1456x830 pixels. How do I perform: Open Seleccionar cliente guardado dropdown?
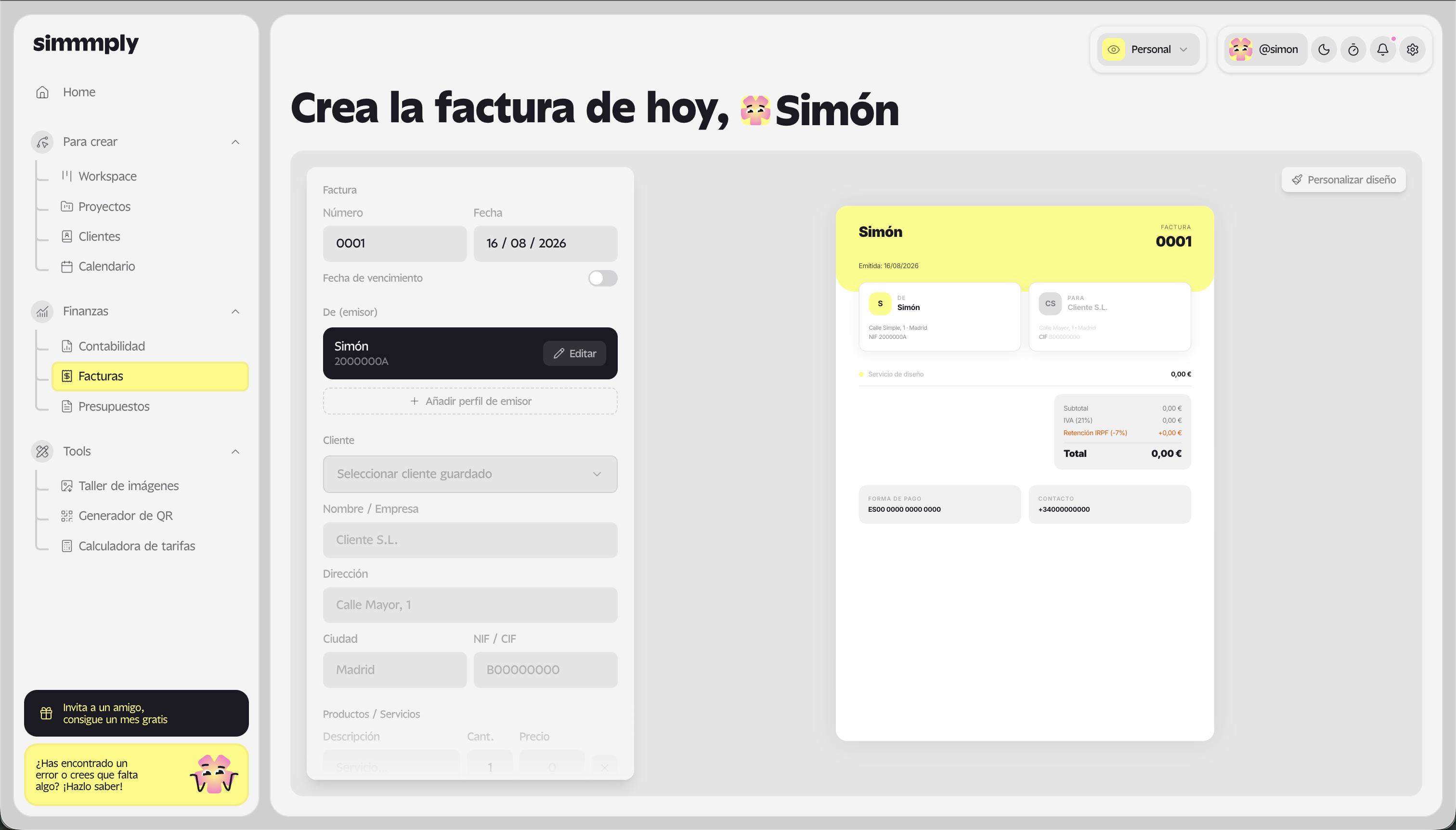[x=470, y=474]
